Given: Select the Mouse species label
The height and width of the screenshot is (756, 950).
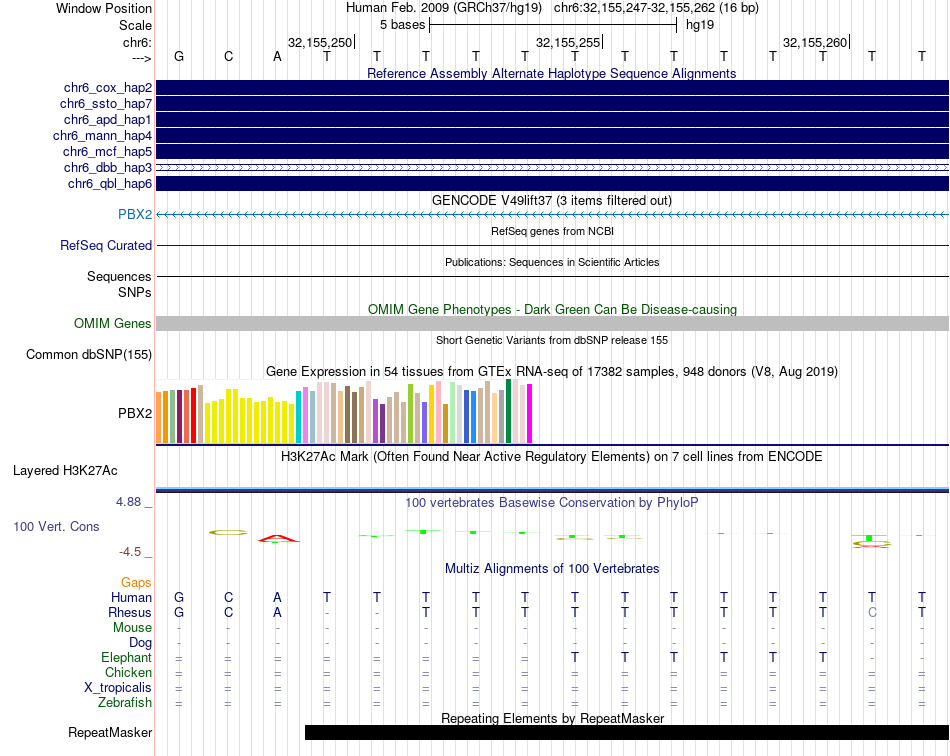Looking at the screenshot, I should point(133,628).
